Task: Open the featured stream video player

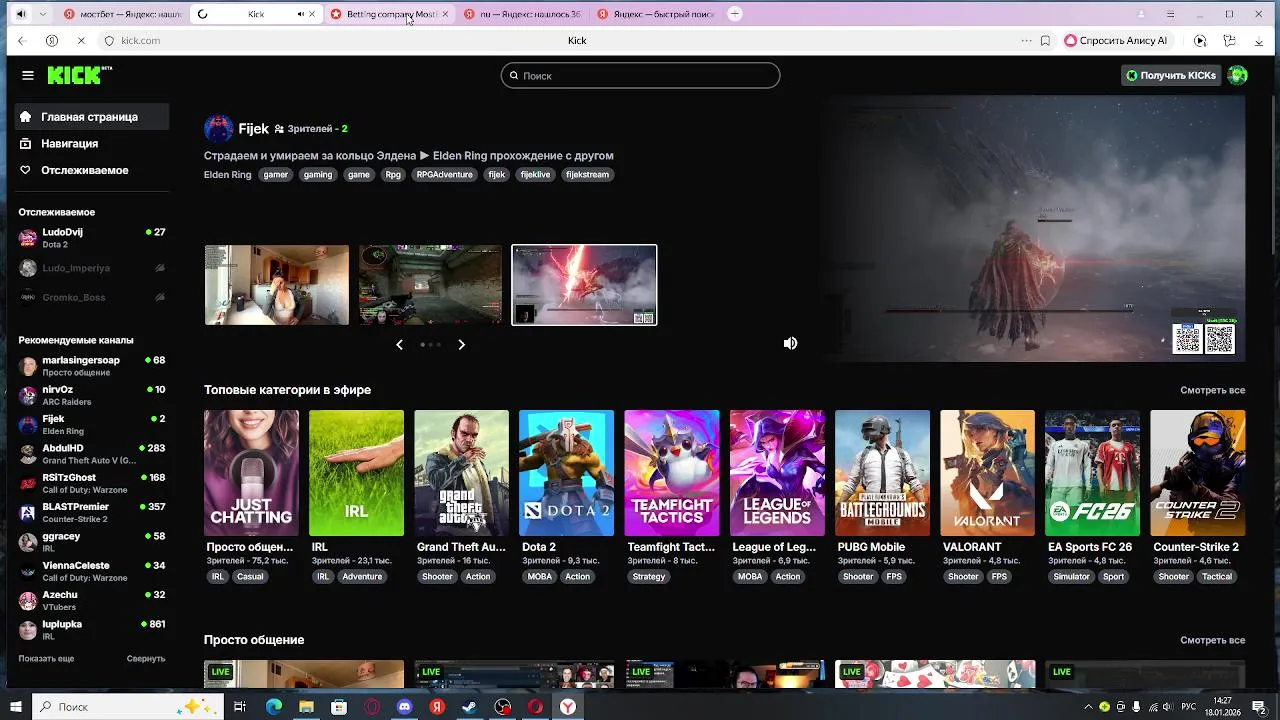Action: point(1035,229)
